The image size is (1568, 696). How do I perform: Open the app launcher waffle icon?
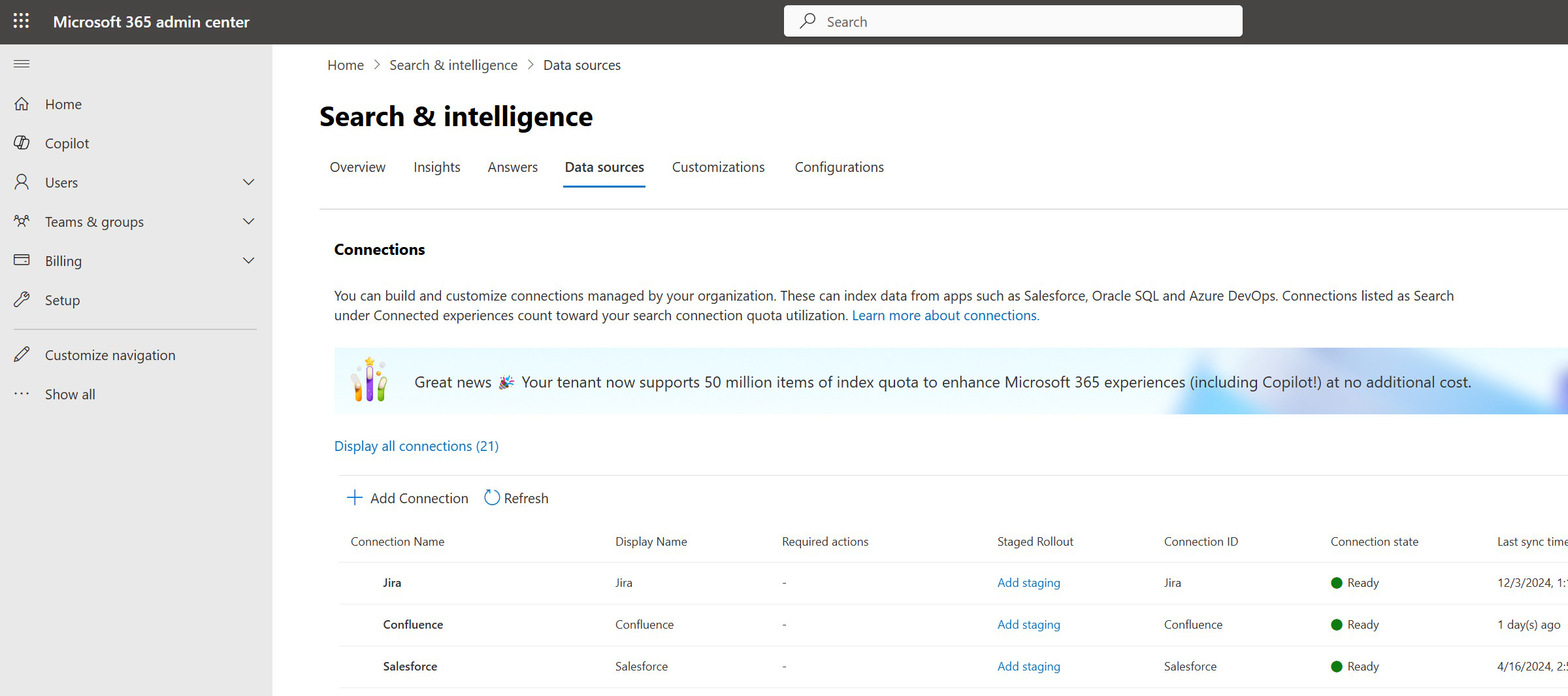click(x=22, y=22)
